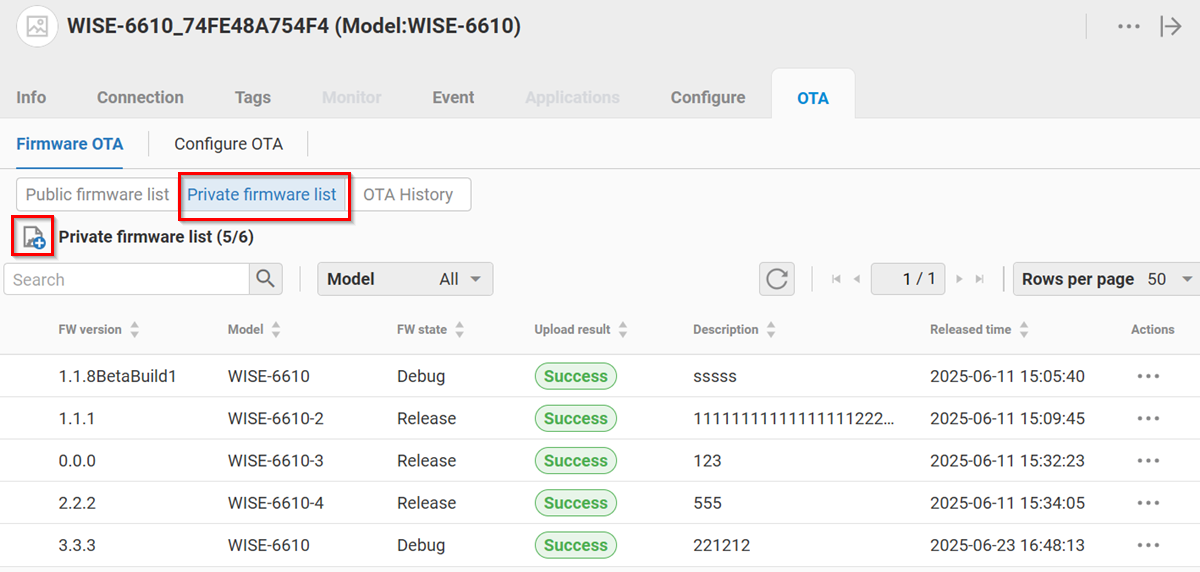Click the exit panel arrow icon
Viewport: 1200px width, 572px height.
[x=1170, y=27]
